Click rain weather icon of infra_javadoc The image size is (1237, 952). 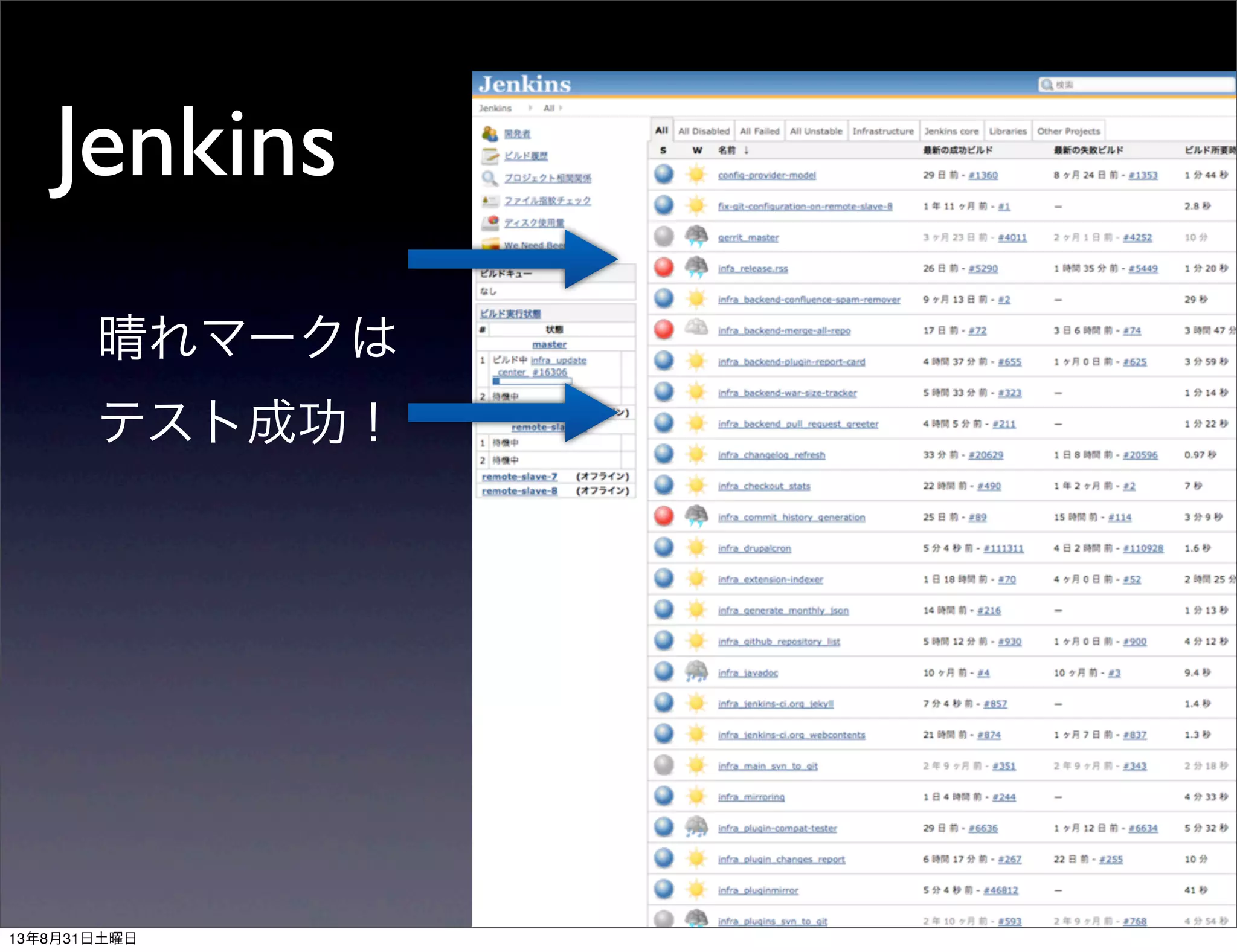[x=696, y=671]
